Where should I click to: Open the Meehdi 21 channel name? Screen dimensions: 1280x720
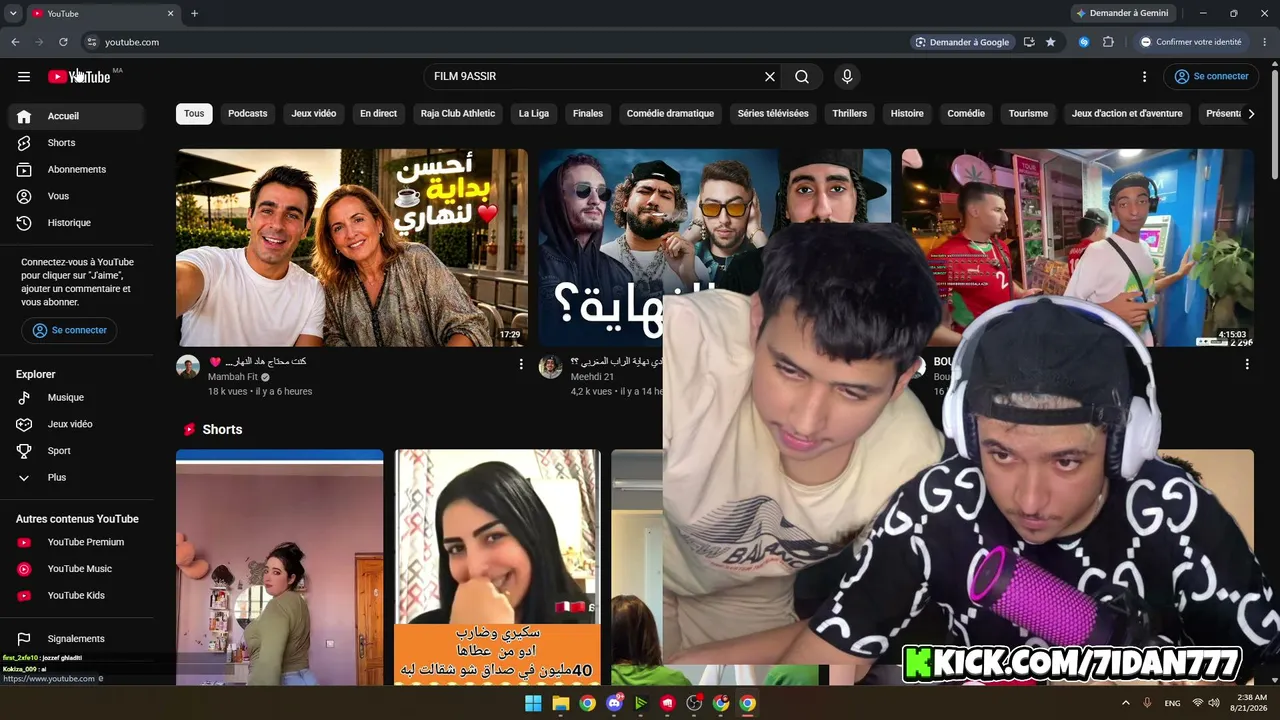592,377
